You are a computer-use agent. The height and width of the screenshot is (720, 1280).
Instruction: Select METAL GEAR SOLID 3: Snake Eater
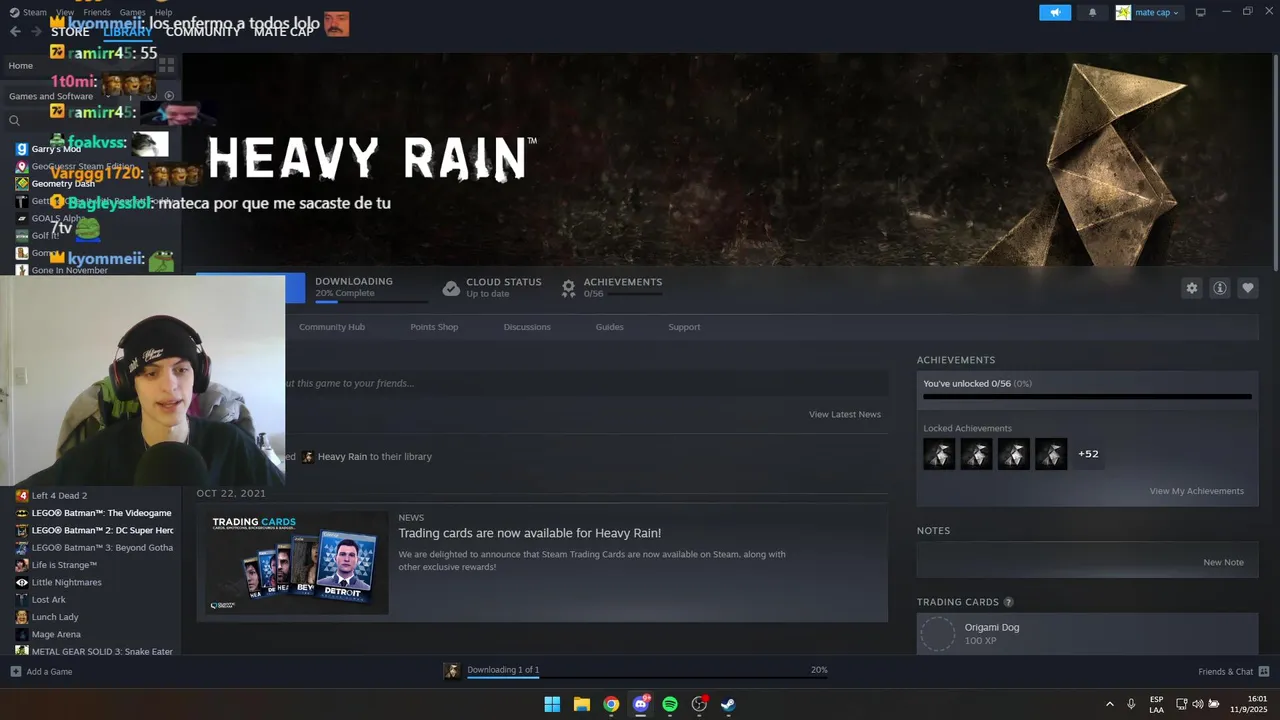tap(102, 652)
